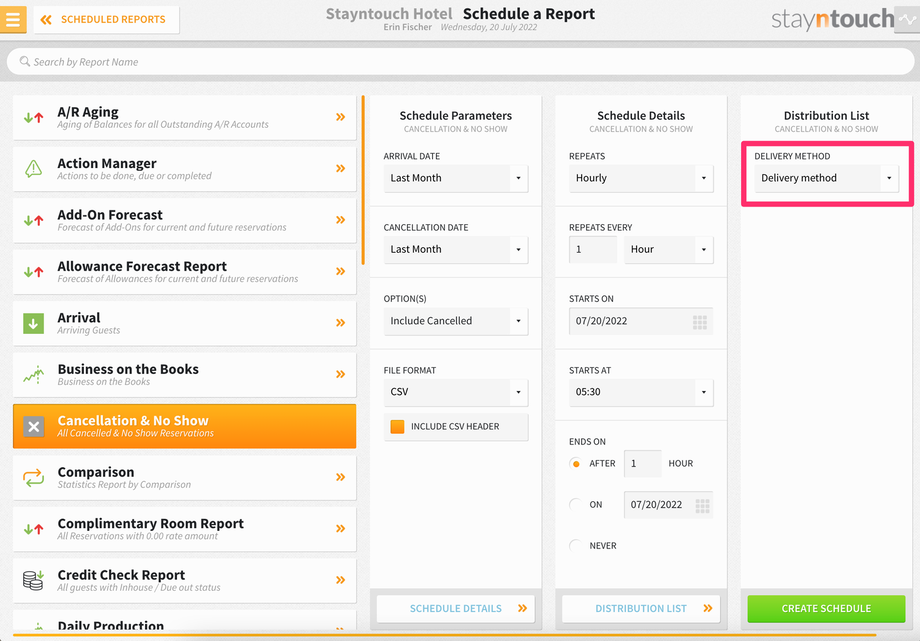Screen dimensions: 920x641
Task: Select the Credit Check Report title
Action: (x=121, y=575)
